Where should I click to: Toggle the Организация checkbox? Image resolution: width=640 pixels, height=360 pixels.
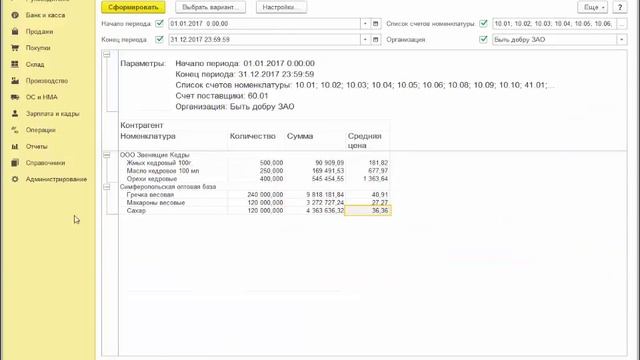pyautogui.click(x=483, y=39)
